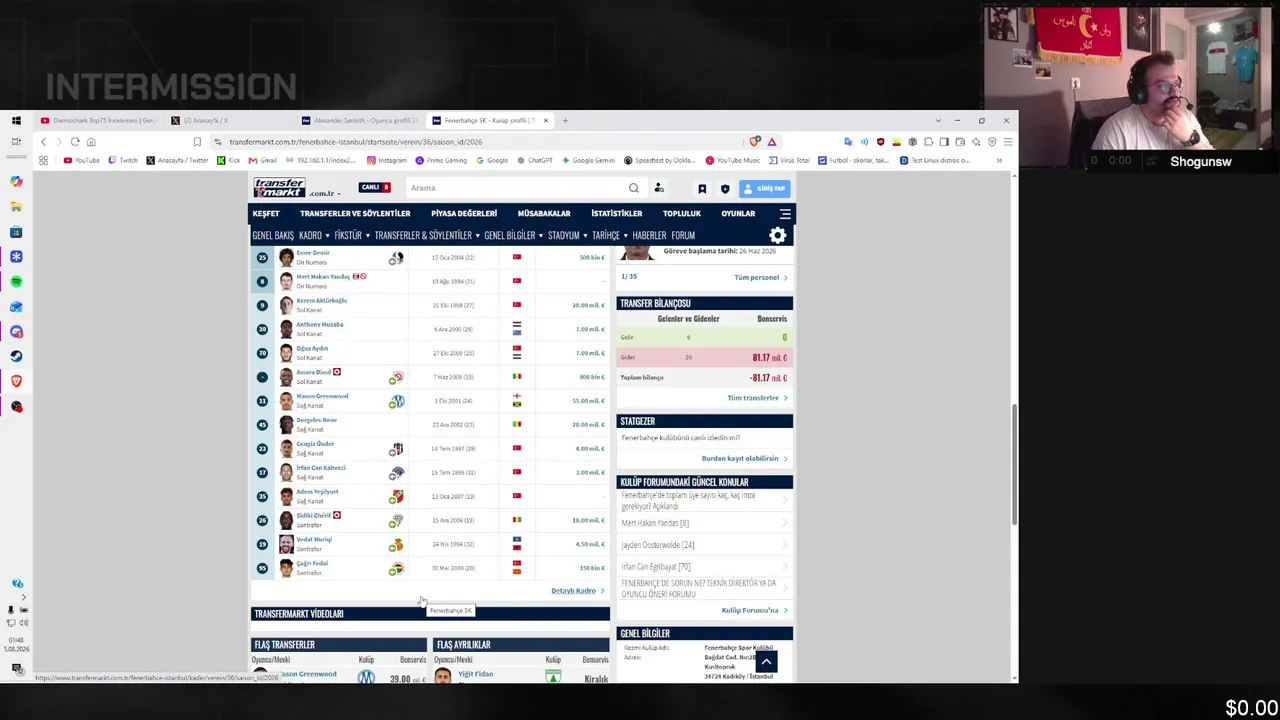The width and height of the screenshot is (1280, 720).
Task: Click the search magnifier icon
Action: [x=634, y=188]
